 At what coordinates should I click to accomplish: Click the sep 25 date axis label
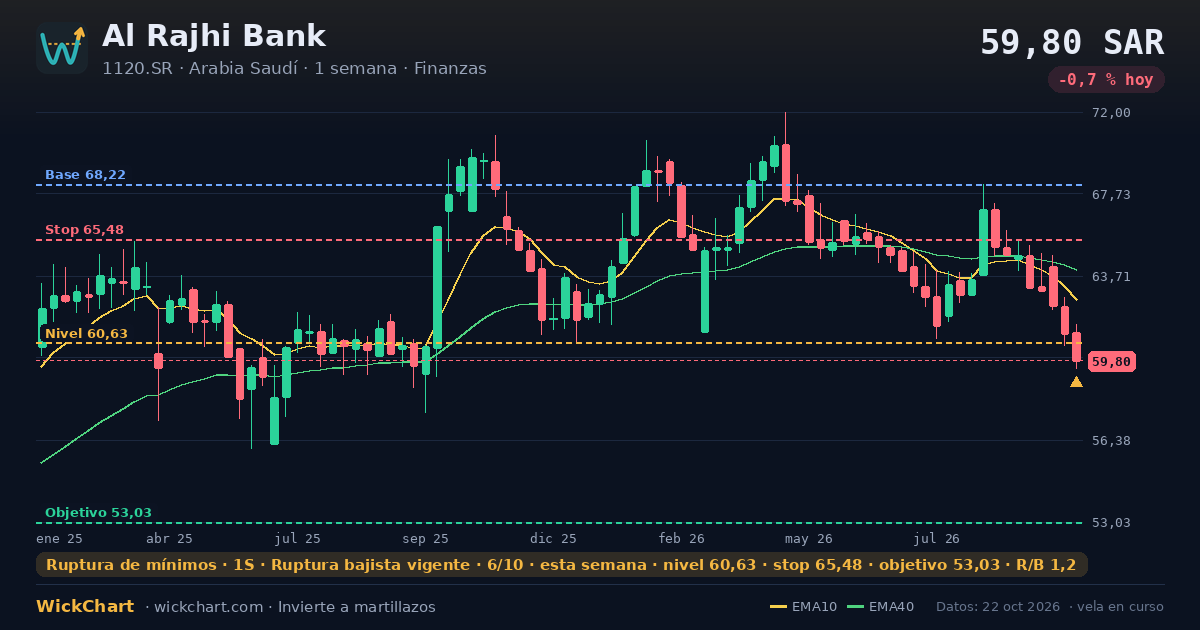(426, 538)
